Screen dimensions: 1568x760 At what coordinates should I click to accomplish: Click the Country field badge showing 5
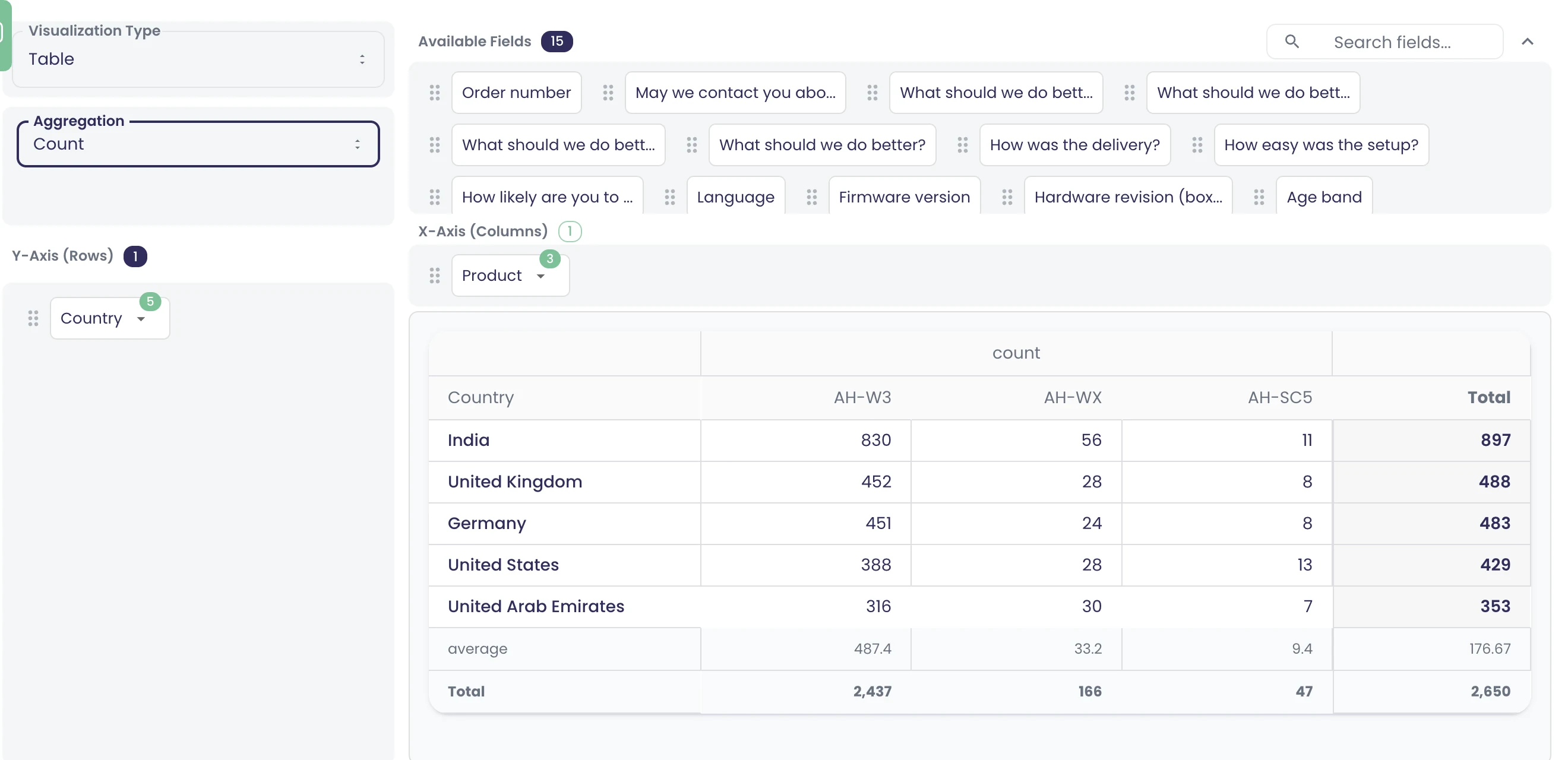(150, 301)
